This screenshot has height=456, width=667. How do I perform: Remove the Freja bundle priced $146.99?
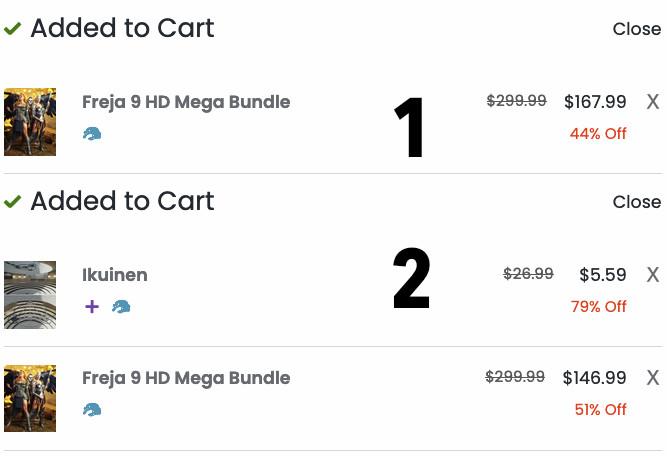tap(652, 378)
